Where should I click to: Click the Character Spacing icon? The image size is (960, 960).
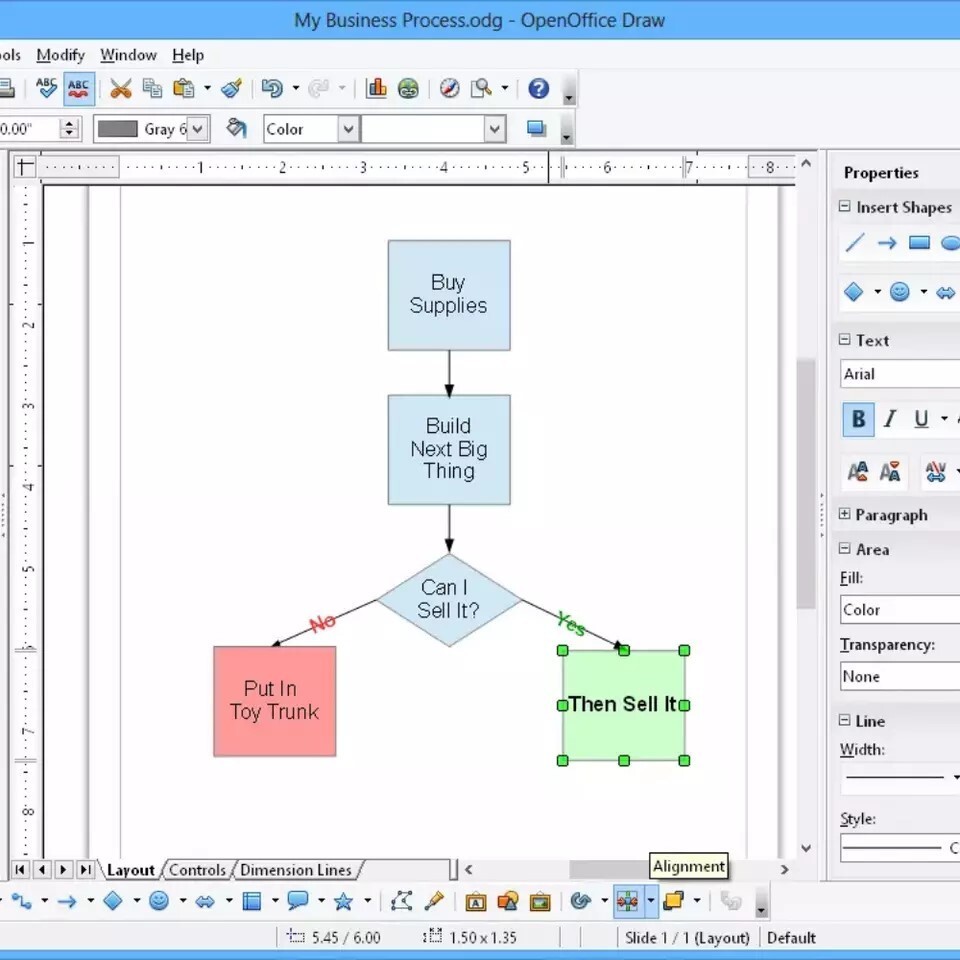pos(936,471)
